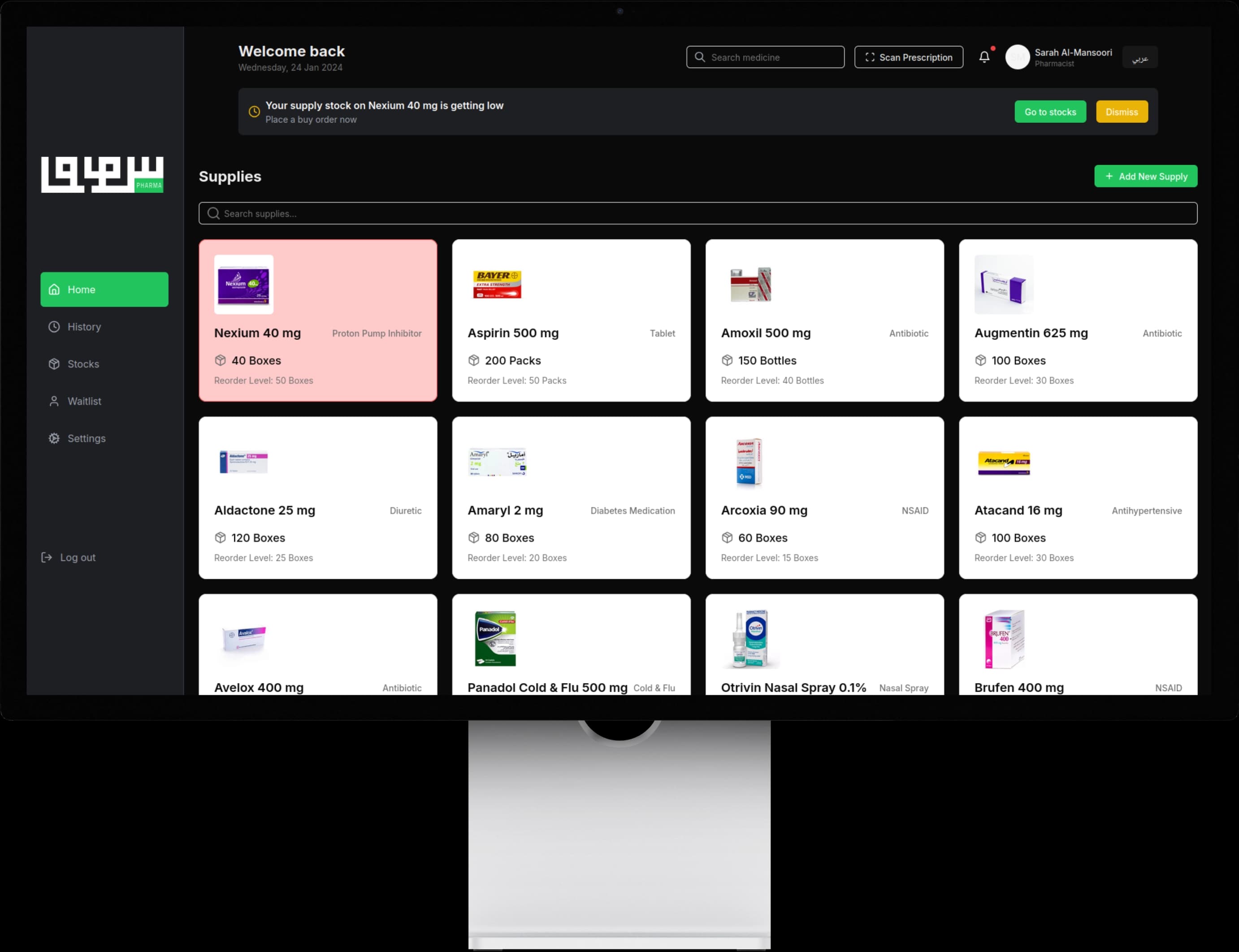Select the History menu item

click(x=84, y=326)
